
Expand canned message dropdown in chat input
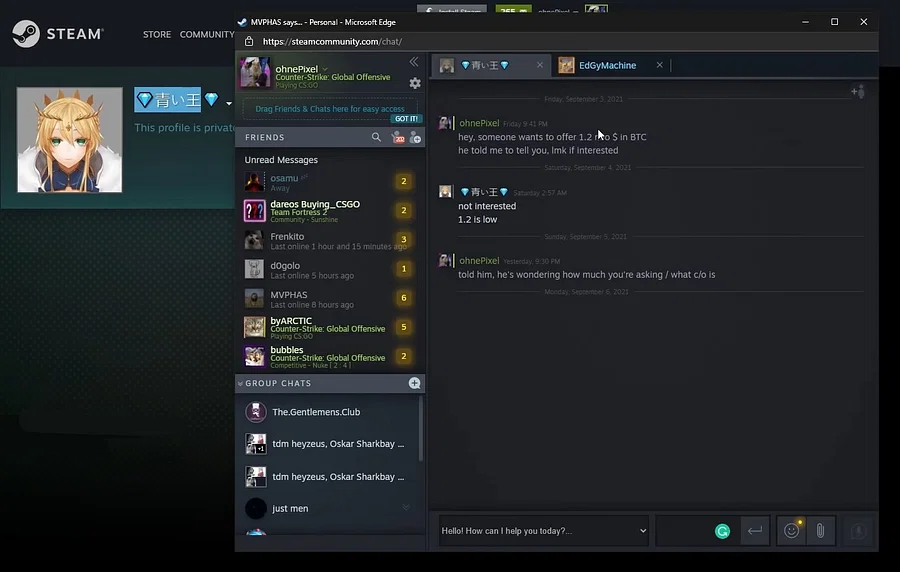tap(643, 531)
